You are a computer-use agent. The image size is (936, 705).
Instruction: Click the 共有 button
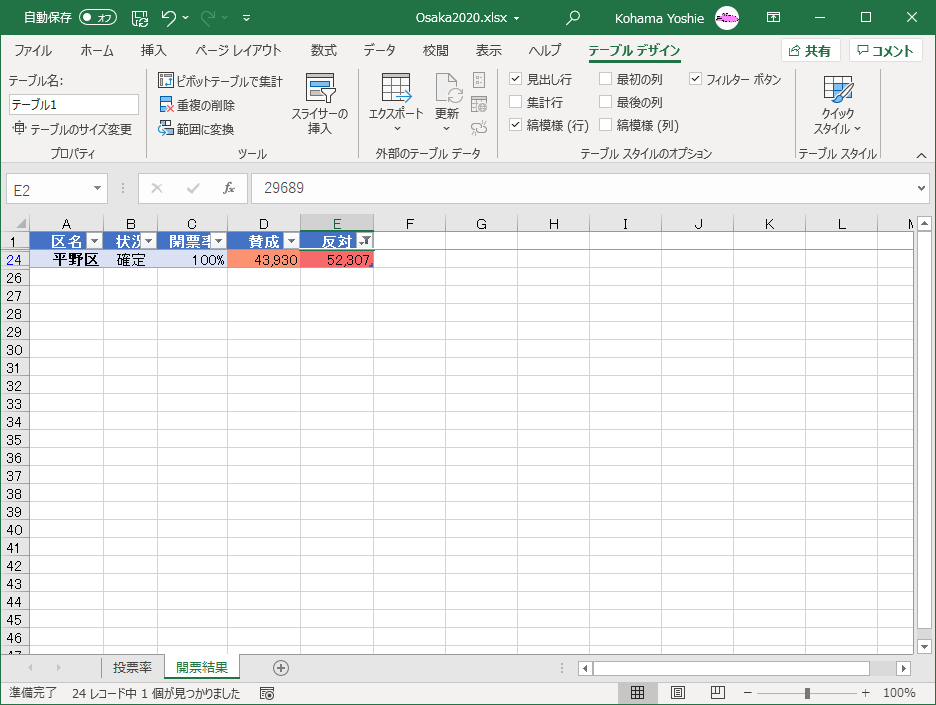[x=810, y=51]
